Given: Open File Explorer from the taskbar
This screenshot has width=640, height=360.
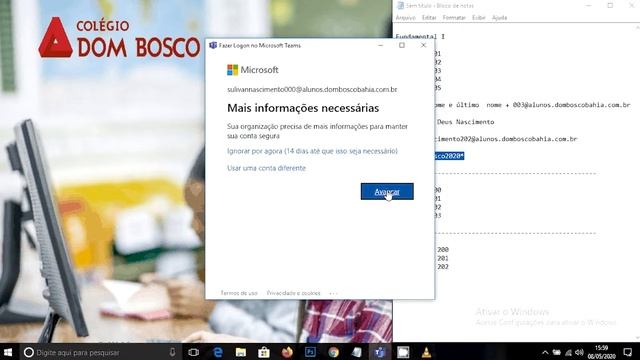Looking at the screenshot, I should (241, 352).
